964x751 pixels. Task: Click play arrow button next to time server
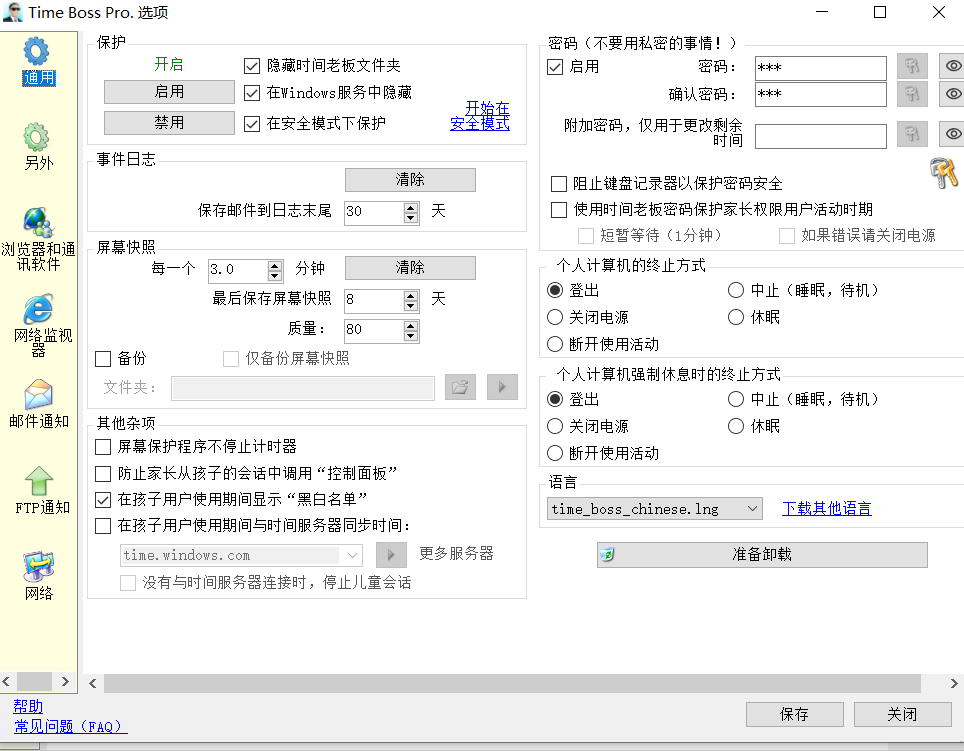tap(391, 555)
